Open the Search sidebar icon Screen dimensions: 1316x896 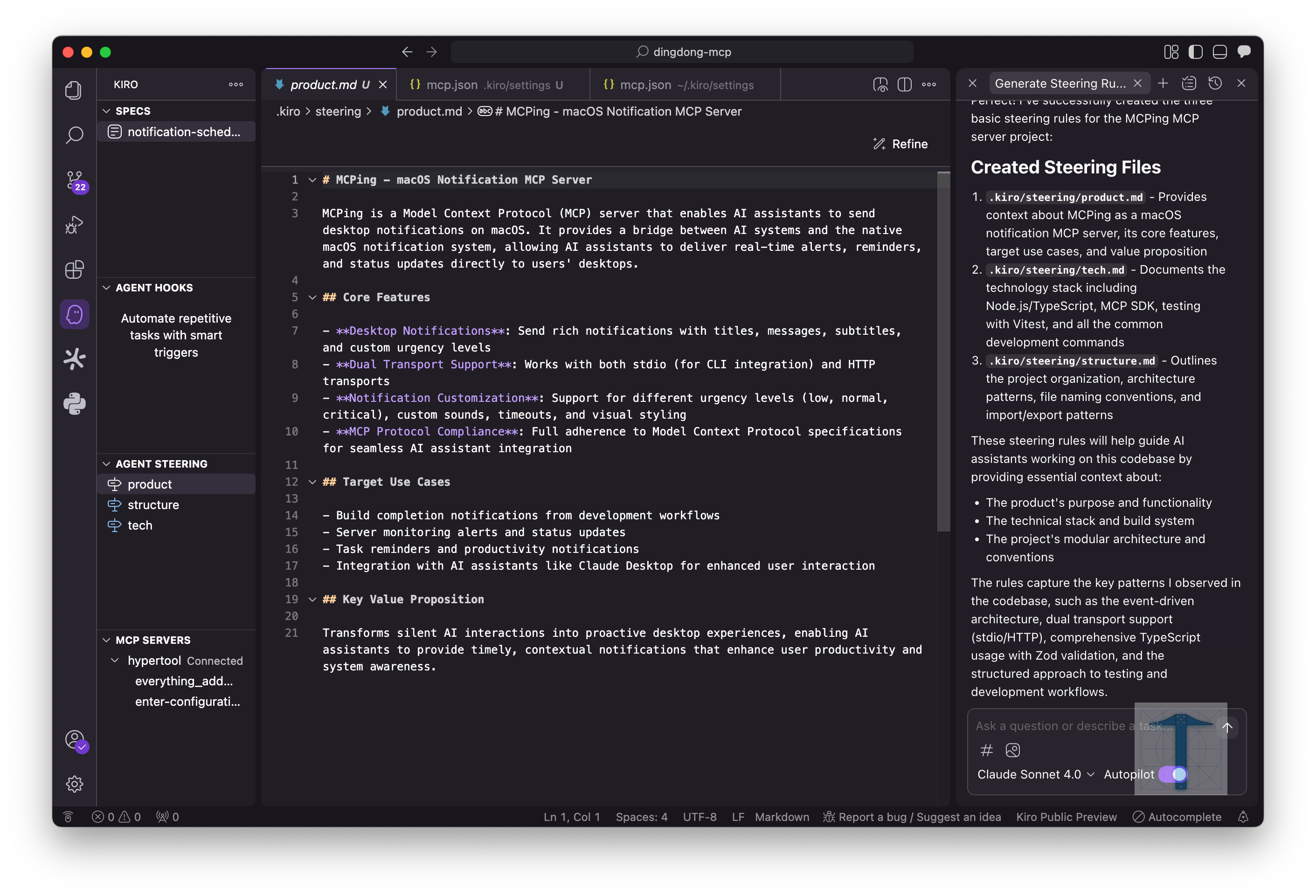point(74,135)
